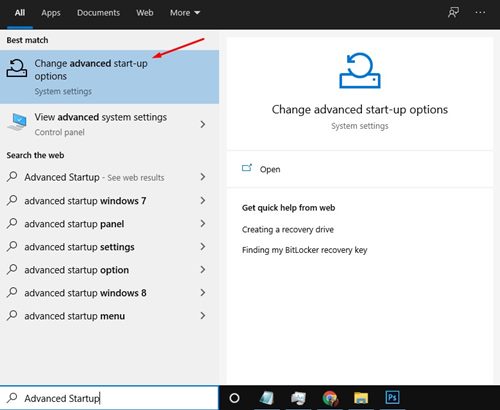Expand chevron for advanced startup windows 7
Image resolution: width=500 pixels, height=410 pixels.
click(x=203, y=200)
